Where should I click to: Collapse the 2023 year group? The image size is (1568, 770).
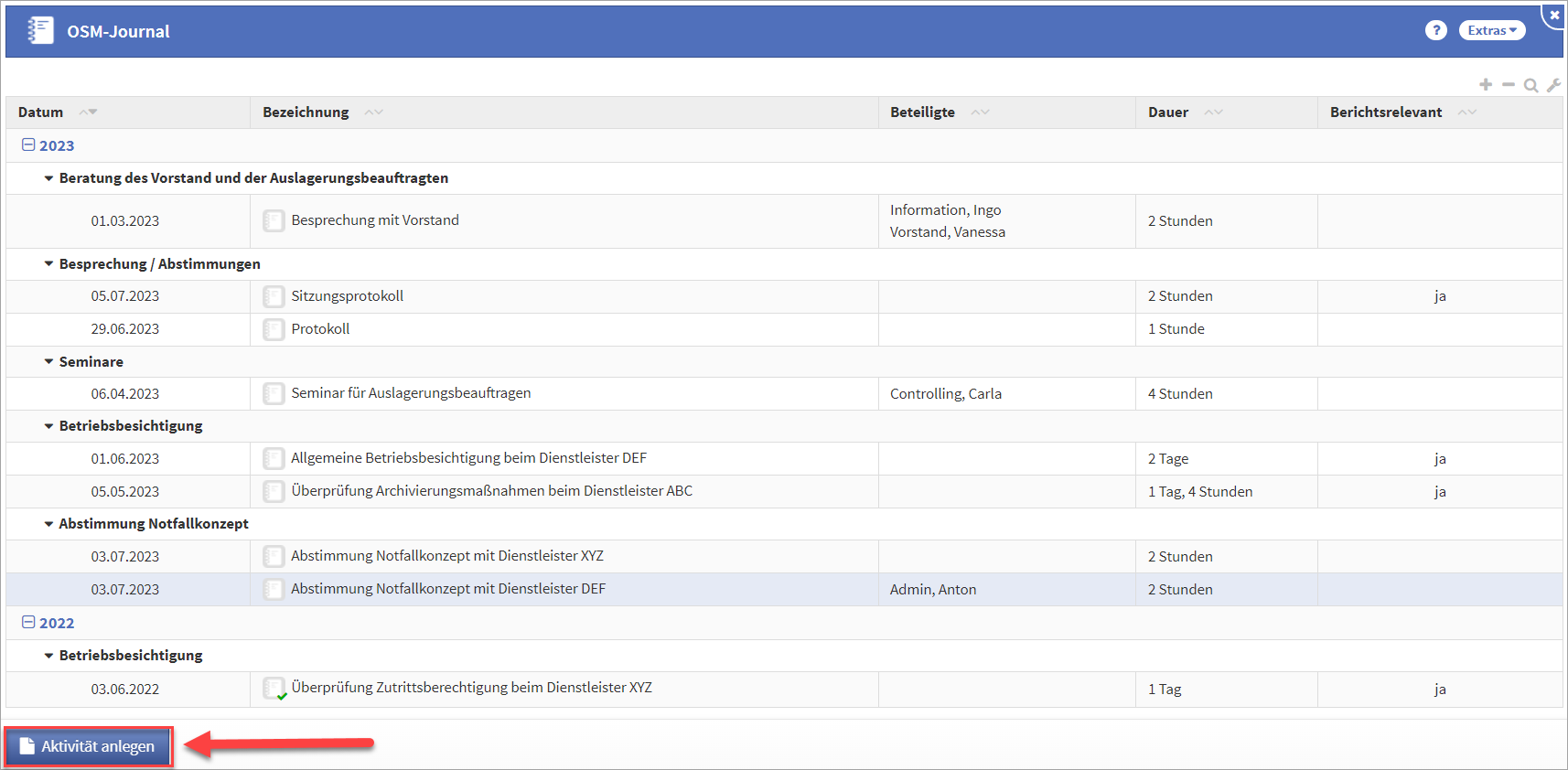pyautogui.click(x=28, y=145)
